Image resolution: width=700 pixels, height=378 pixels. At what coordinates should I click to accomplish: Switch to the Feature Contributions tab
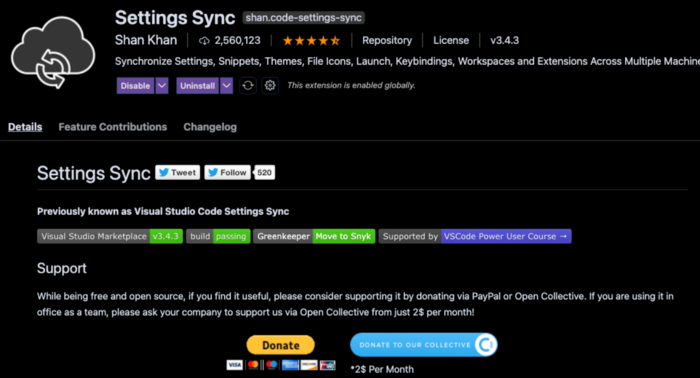pos(112,127)
